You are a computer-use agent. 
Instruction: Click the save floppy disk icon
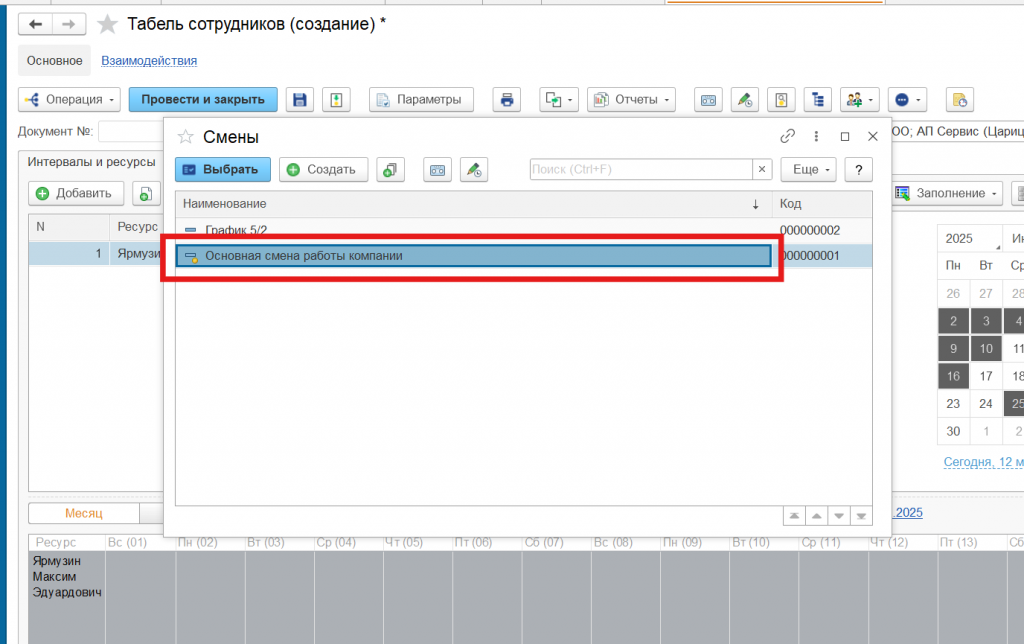click(x=299, y=100)
